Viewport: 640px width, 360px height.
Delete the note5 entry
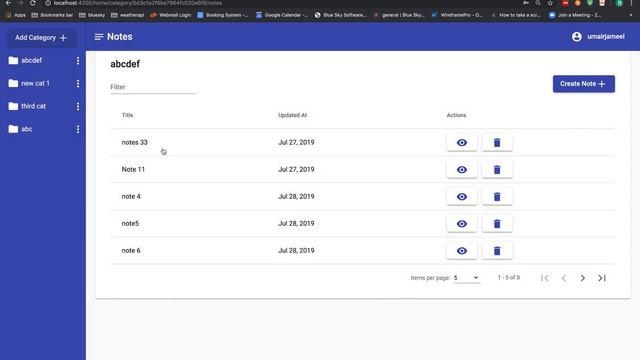(497, 224)
